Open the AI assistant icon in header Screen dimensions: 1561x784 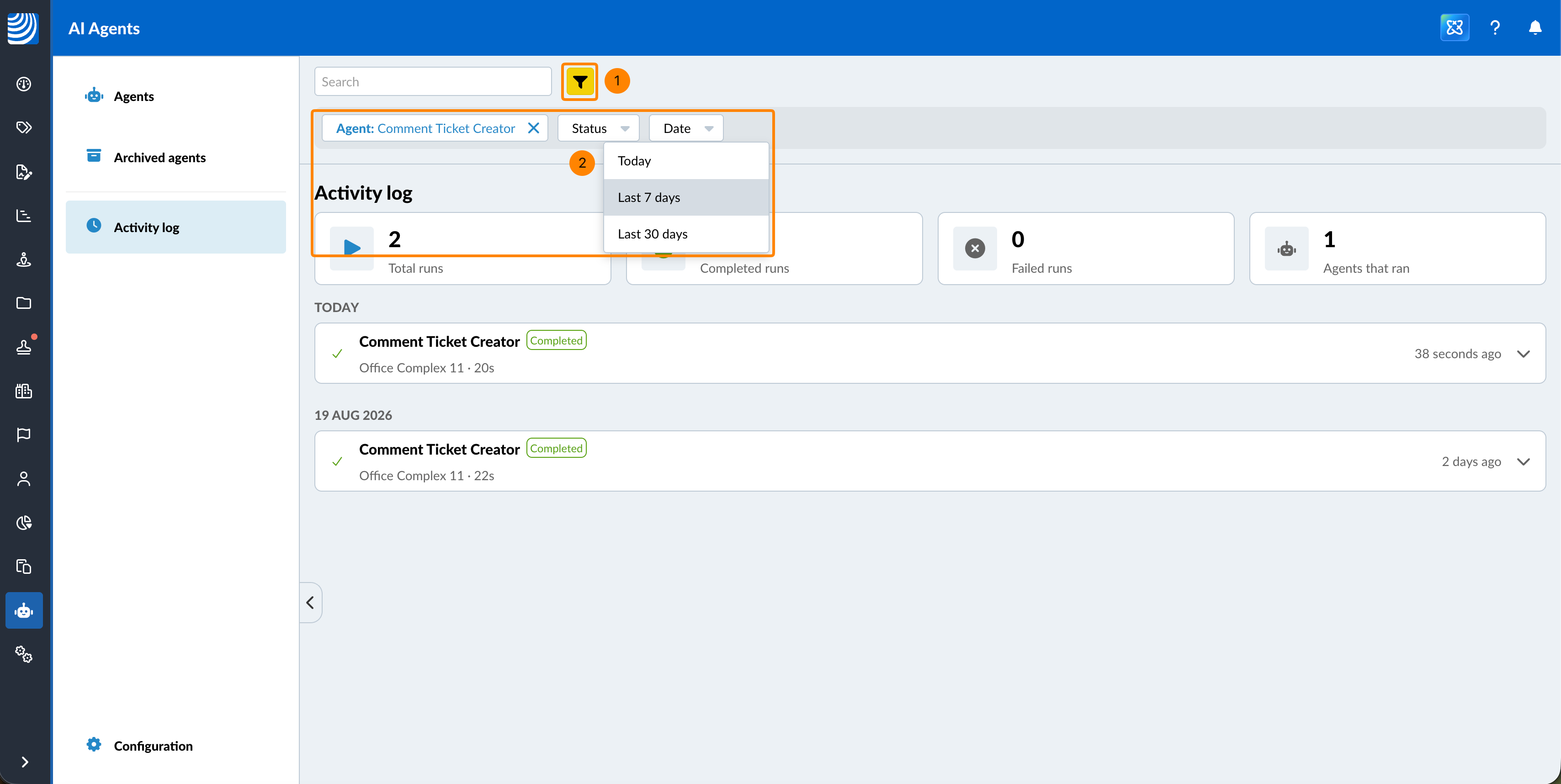[1455, 27]
